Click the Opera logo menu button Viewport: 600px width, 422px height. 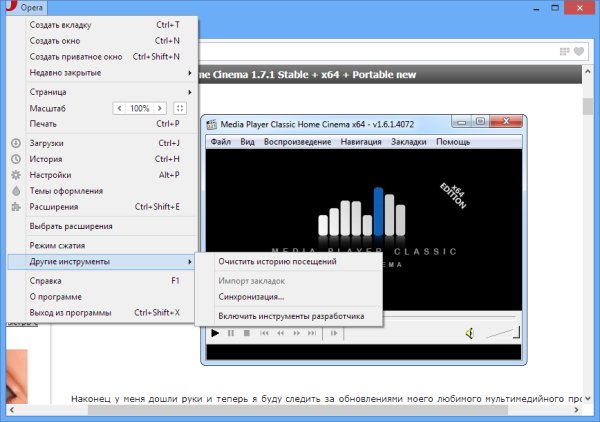point(26,7)
